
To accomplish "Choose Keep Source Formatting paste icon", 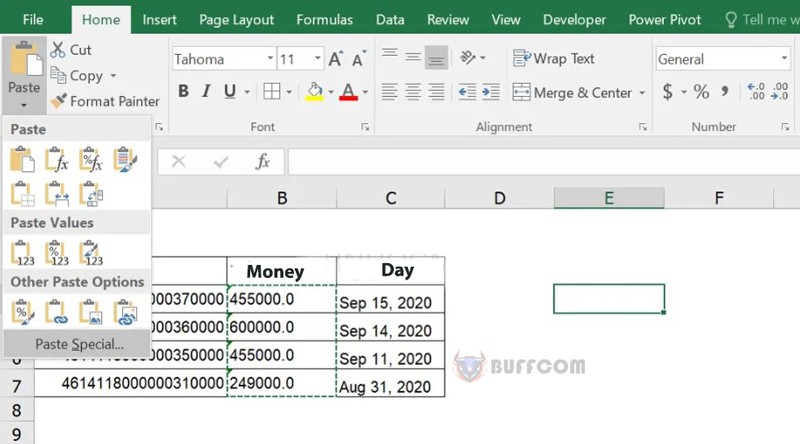I will [x=125, y=159].
